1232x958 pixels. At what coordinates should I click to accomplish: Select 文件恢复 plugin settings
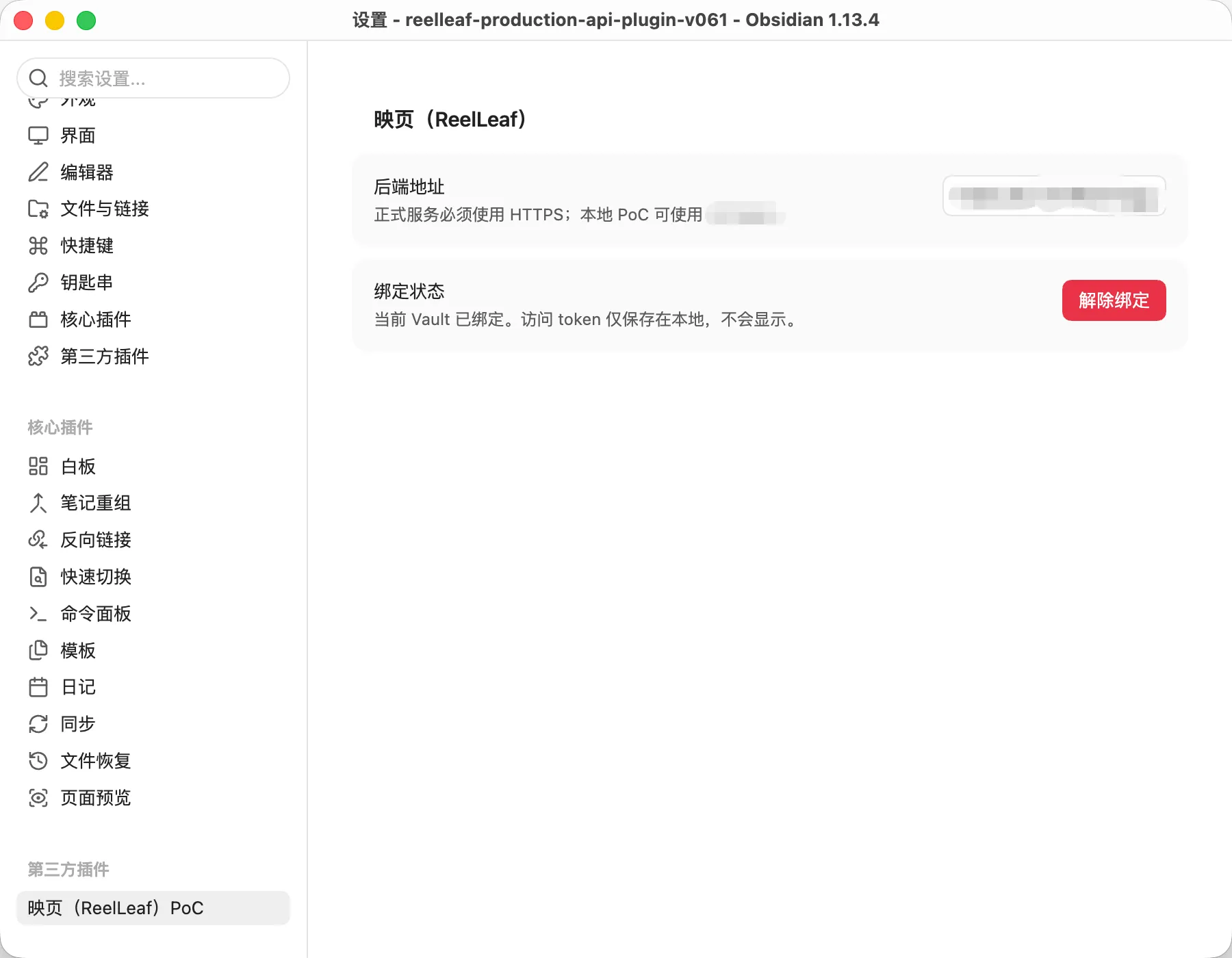pyautogui.click(x=153, y=761)
